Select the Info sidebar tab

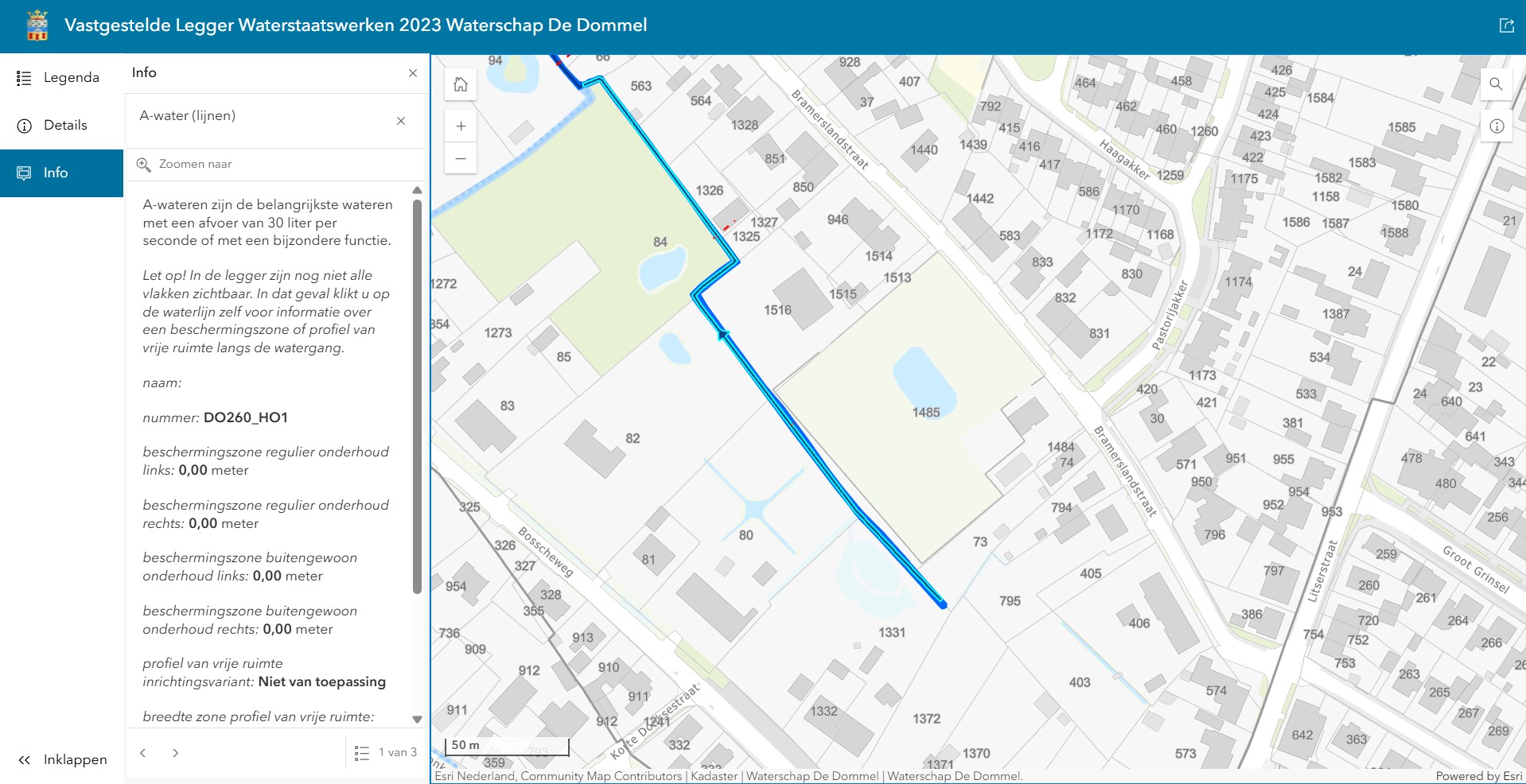coord(61,173)
